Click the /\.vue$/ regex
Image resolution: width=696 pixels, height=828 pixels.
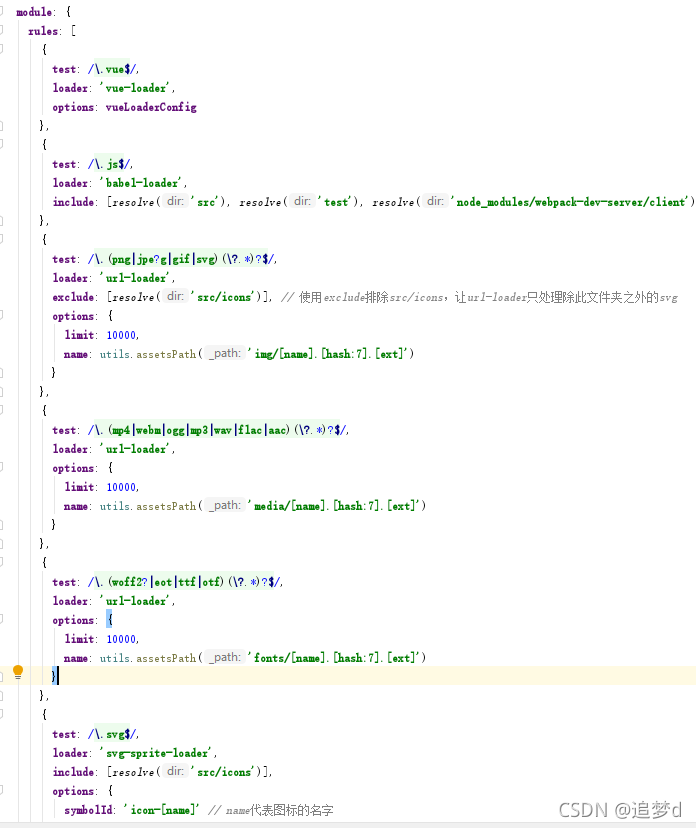pyautogui.click(x=113, y=69)
